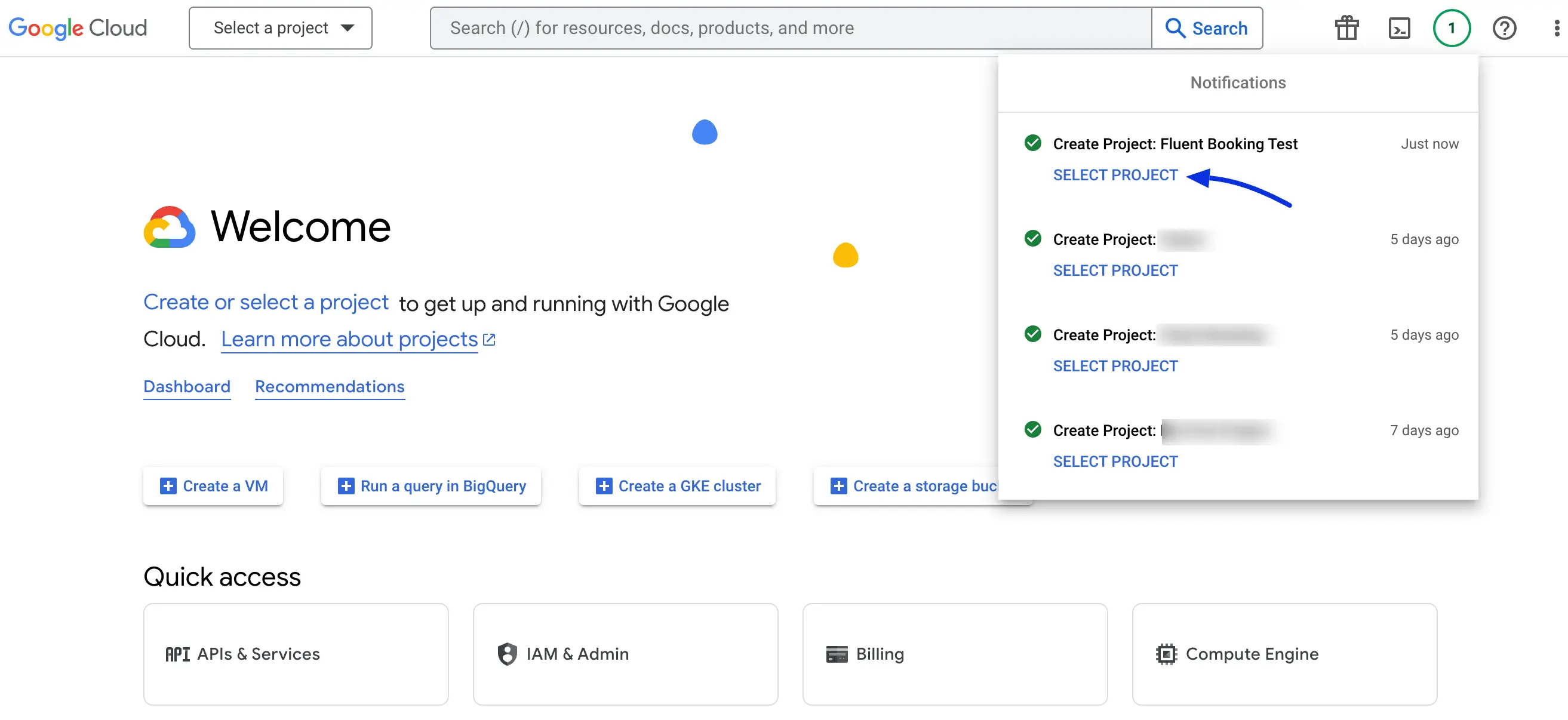Click plus icon on GKE cluster button
Screen dimensions: 1568x720
click(604, 487)
